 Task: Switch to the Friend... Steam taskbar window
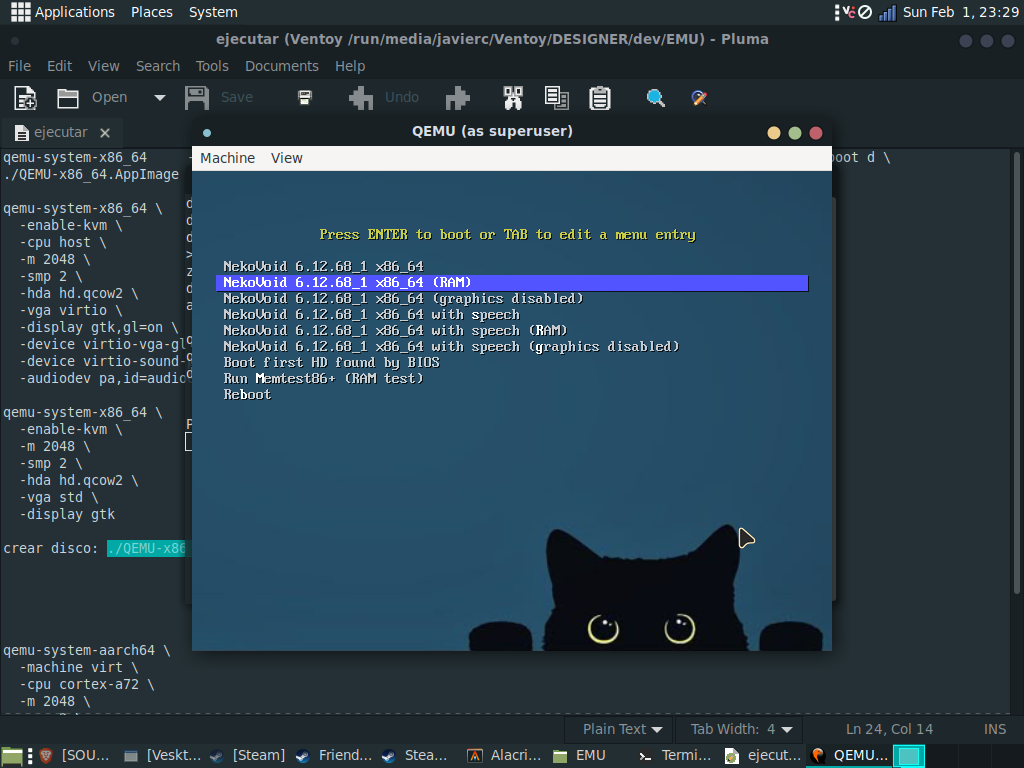(334, 756)
